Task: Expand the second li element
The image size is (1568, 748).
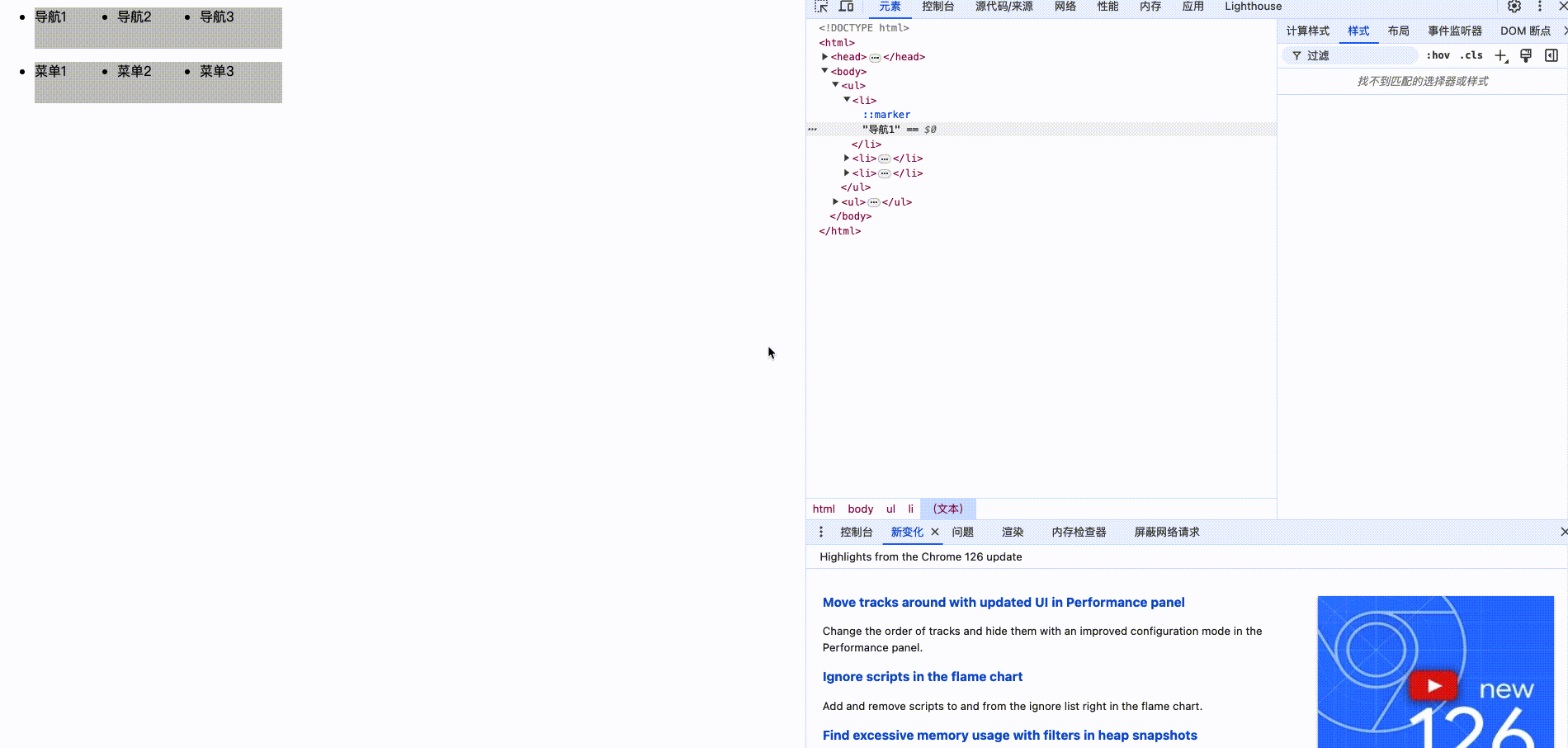Action: point(846,158)
